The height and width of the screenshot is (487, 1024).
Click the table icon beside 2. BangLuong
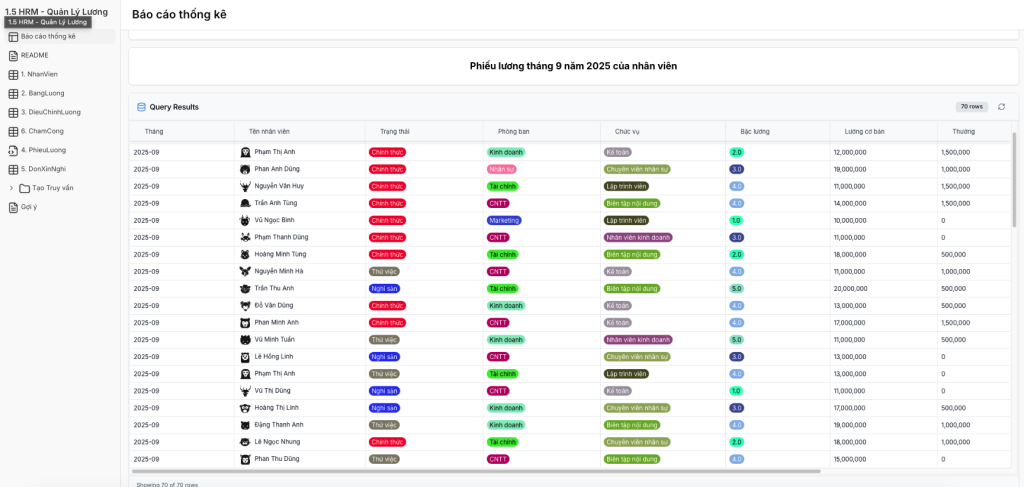(13, 93)
